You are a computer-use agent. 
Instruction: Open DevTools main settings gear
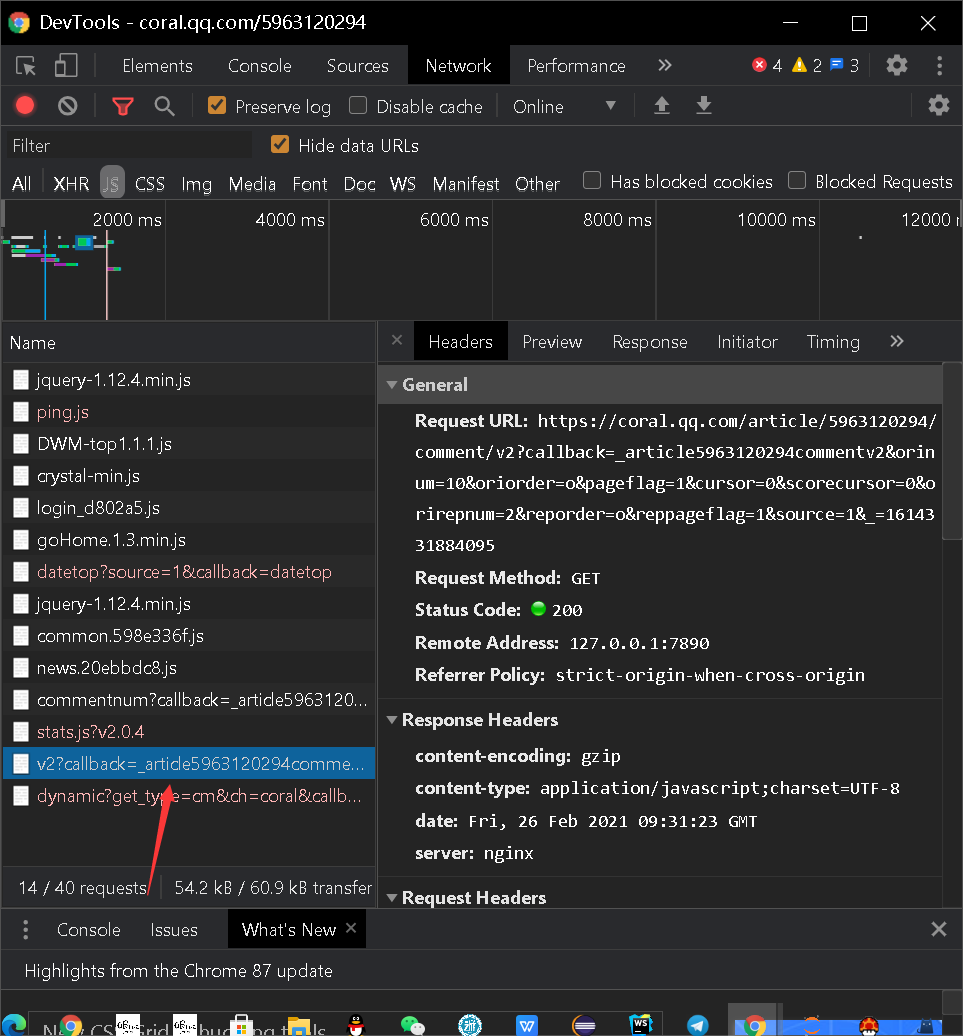click(x=896, y=65)
